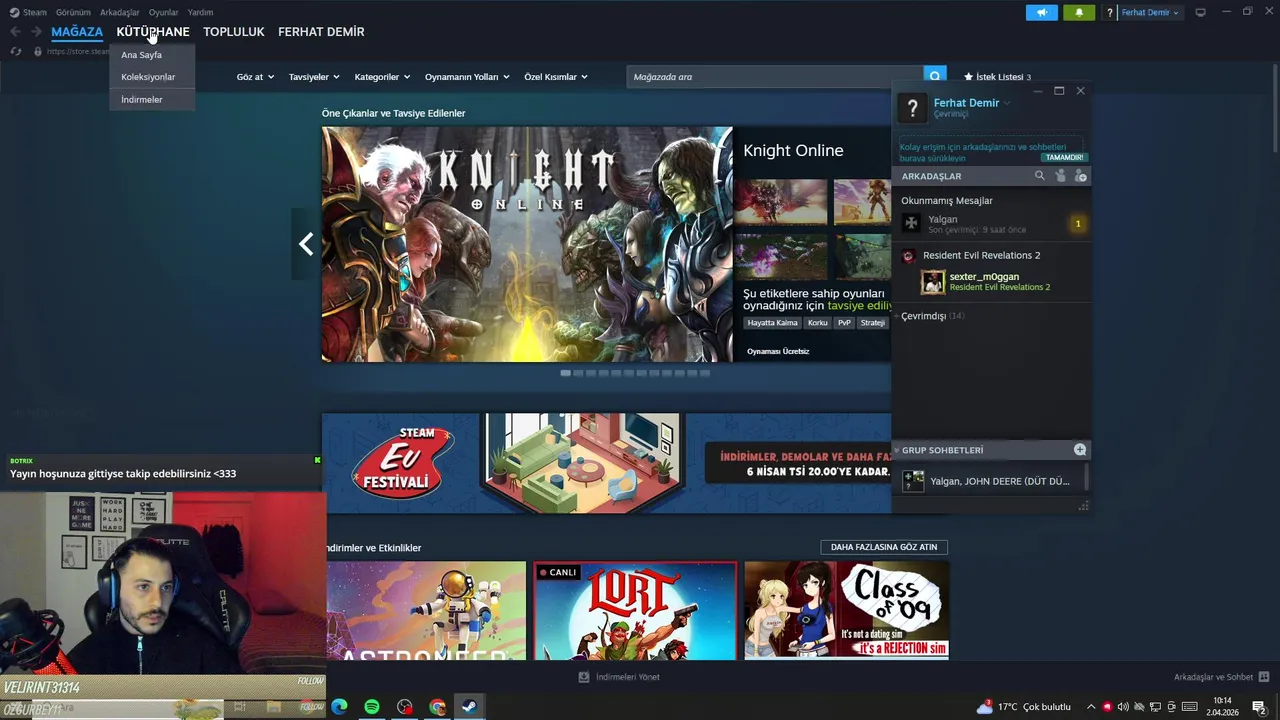This screenshot has height=720, width=1280.
Task: Open the status dropdown beside Ferhat Demir
Action: coord(1007,103)
